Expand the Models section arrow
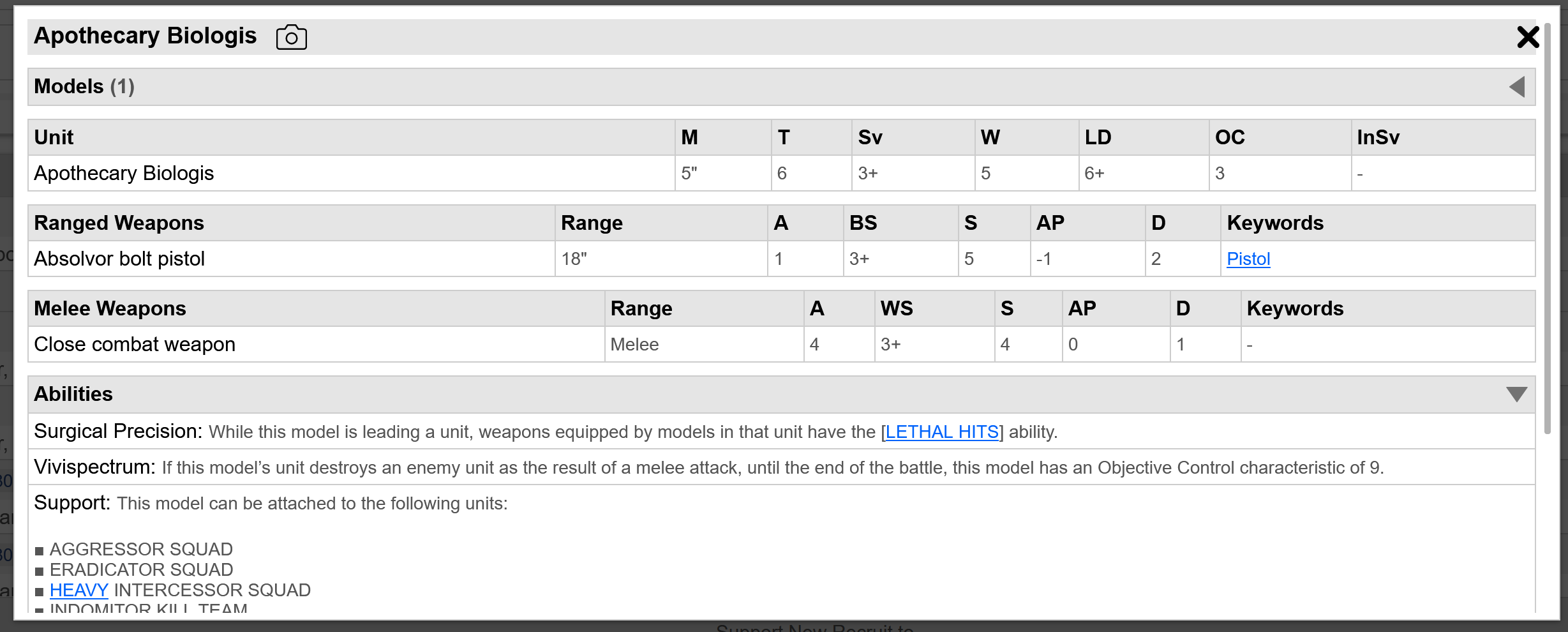1568x632 pixels. click(x=1517, y=87)
